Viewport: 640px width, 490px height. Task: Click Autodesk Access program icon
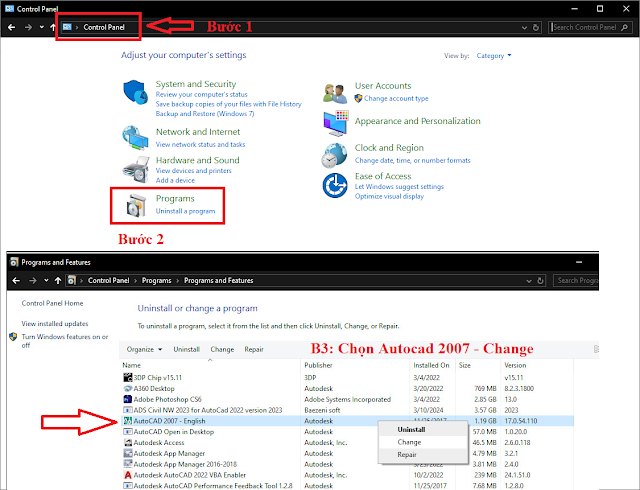point(128,442)
